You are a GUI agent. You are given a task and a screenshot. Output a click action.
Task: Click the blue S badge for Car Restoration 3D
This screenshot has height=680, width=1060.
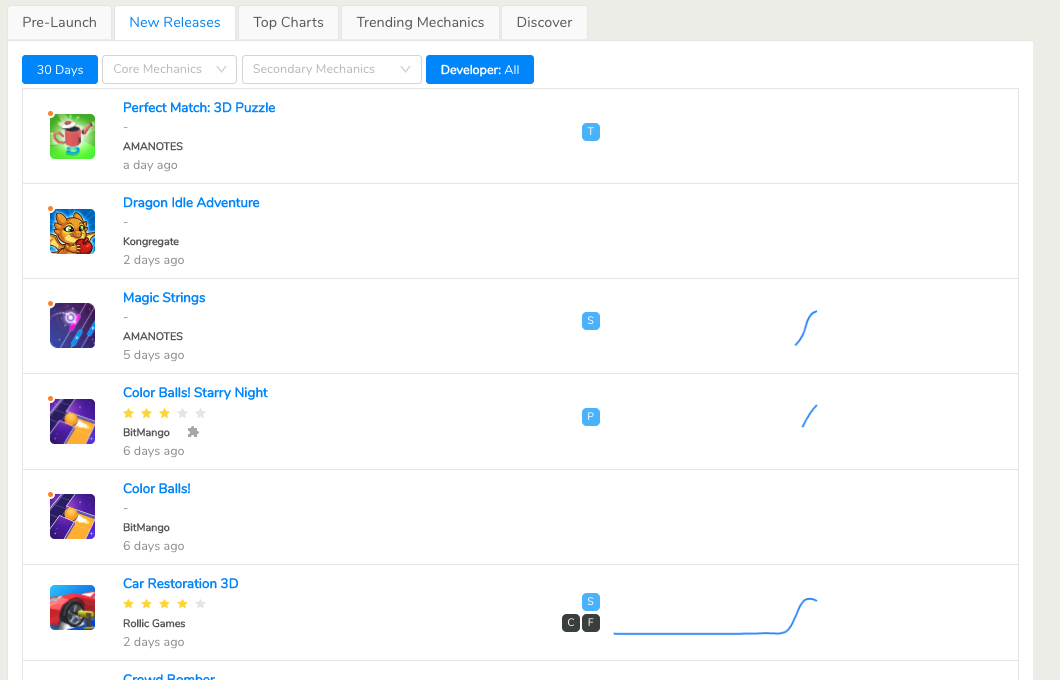591,602
